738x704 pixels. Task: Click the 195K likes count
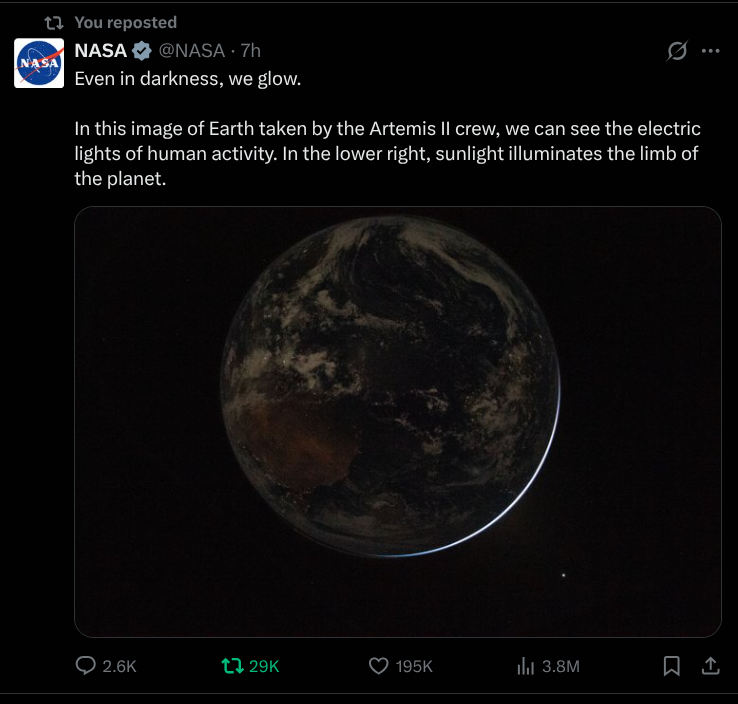pyautogui.click(x=414, y=667)
